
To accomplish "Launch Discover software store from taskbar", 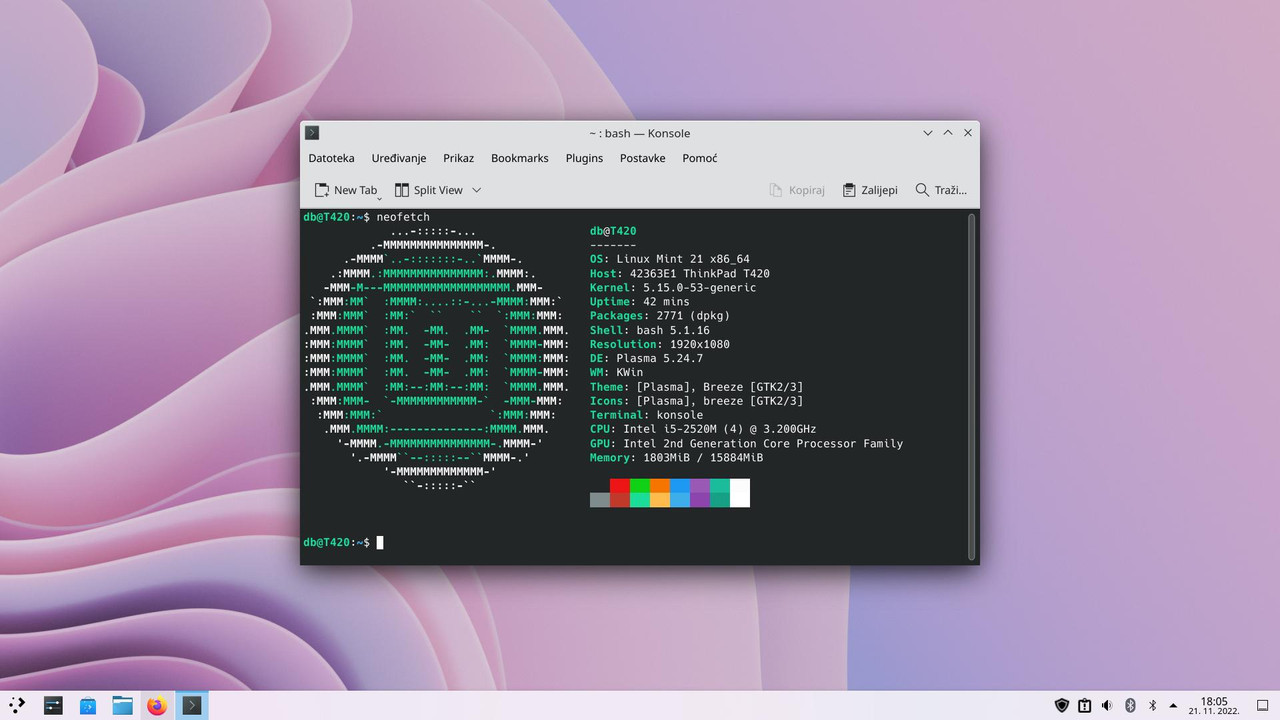I will (x=88, y=705).
